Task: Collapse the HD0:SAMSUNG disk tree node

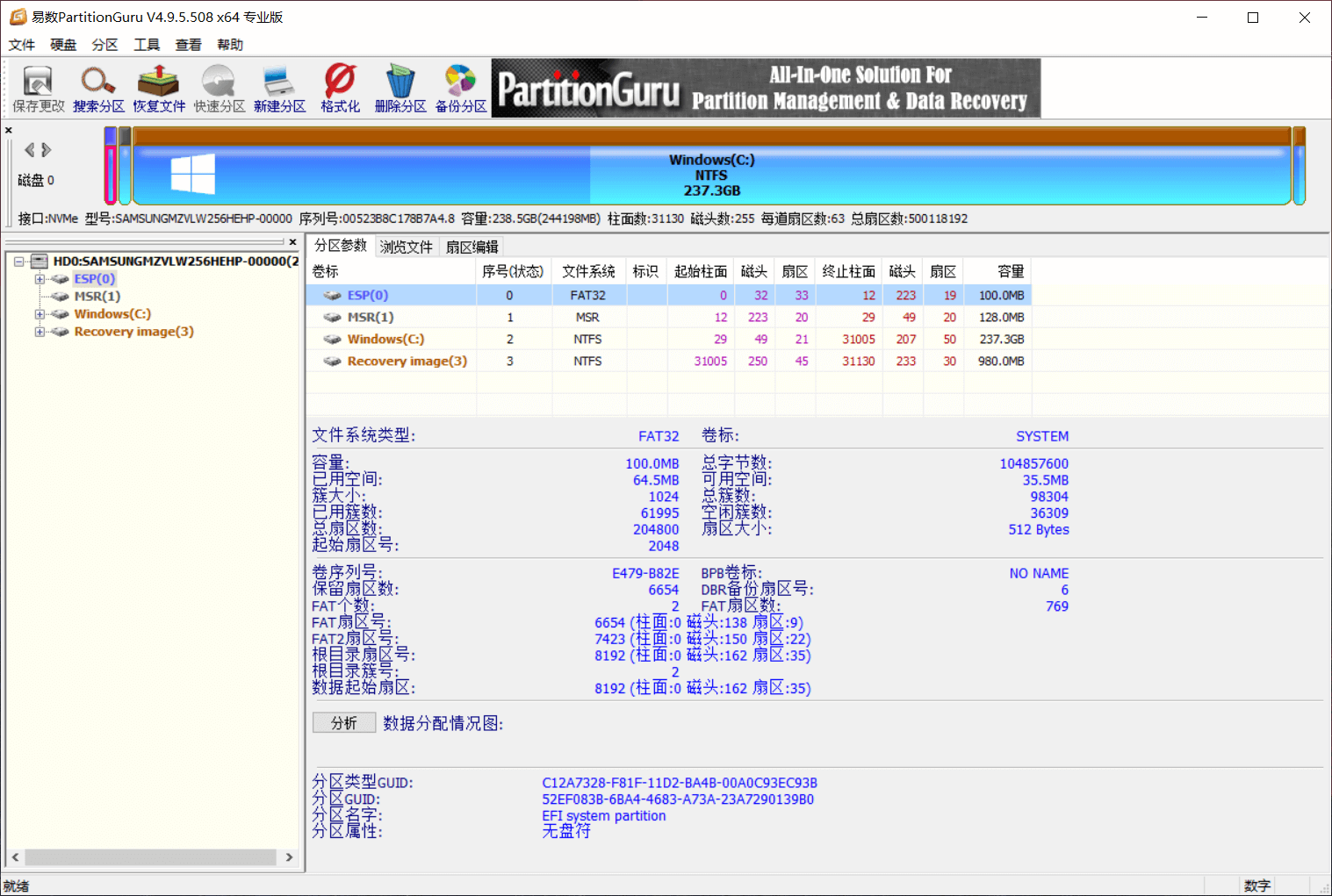Action: pyautogui.click(x=18, y=262)
